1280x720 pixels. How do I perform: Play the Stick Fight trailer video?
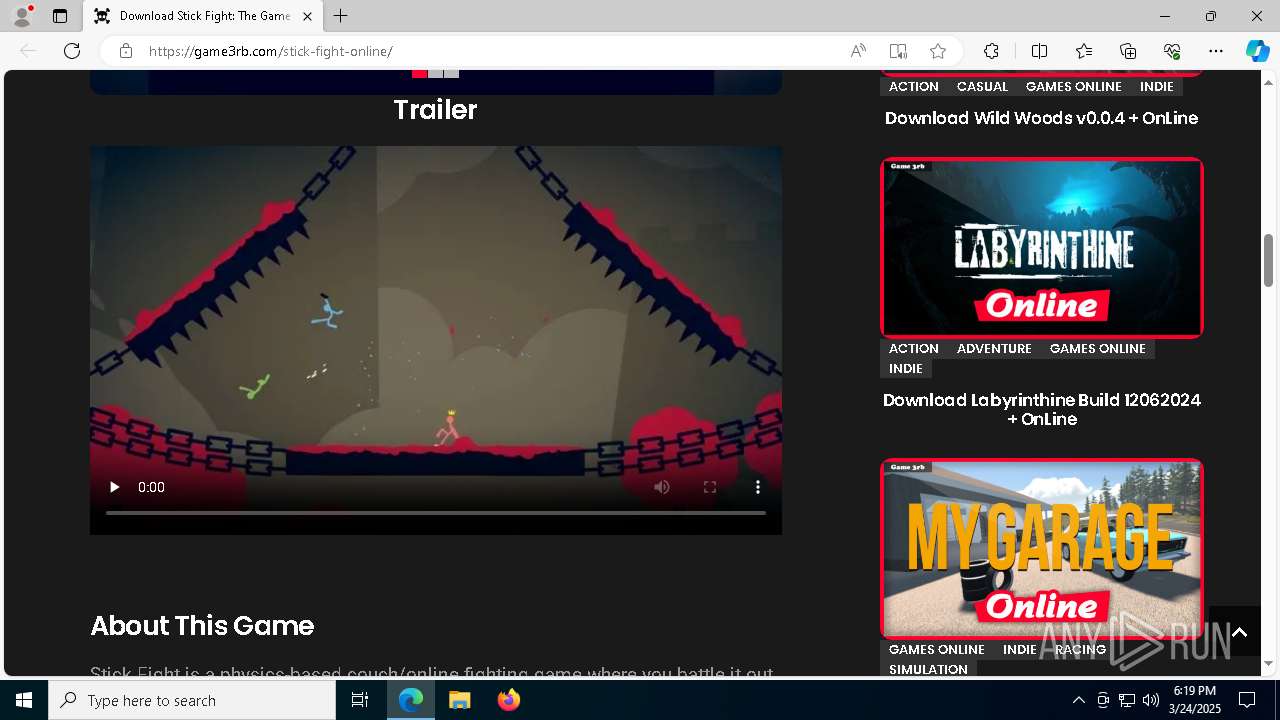pyautogui.click(x=114, y=487)
